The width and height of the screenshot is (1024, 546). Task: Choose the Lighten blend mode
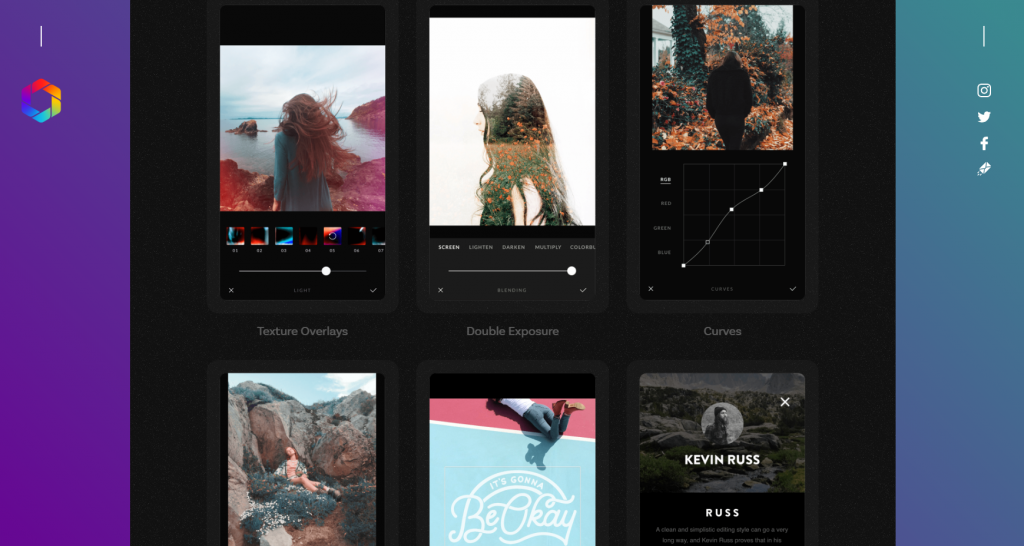[481, 248]
